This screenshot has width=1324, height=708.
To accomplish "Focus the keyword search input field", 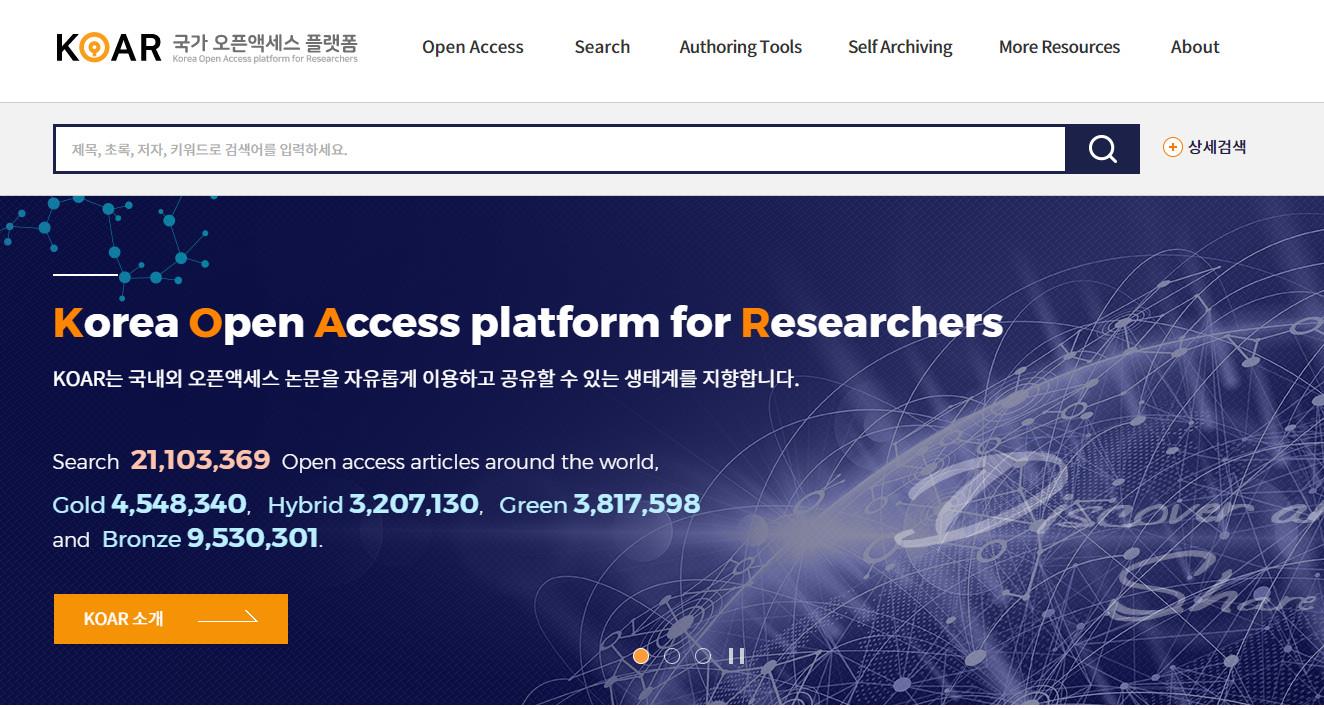I will (560, 149).
